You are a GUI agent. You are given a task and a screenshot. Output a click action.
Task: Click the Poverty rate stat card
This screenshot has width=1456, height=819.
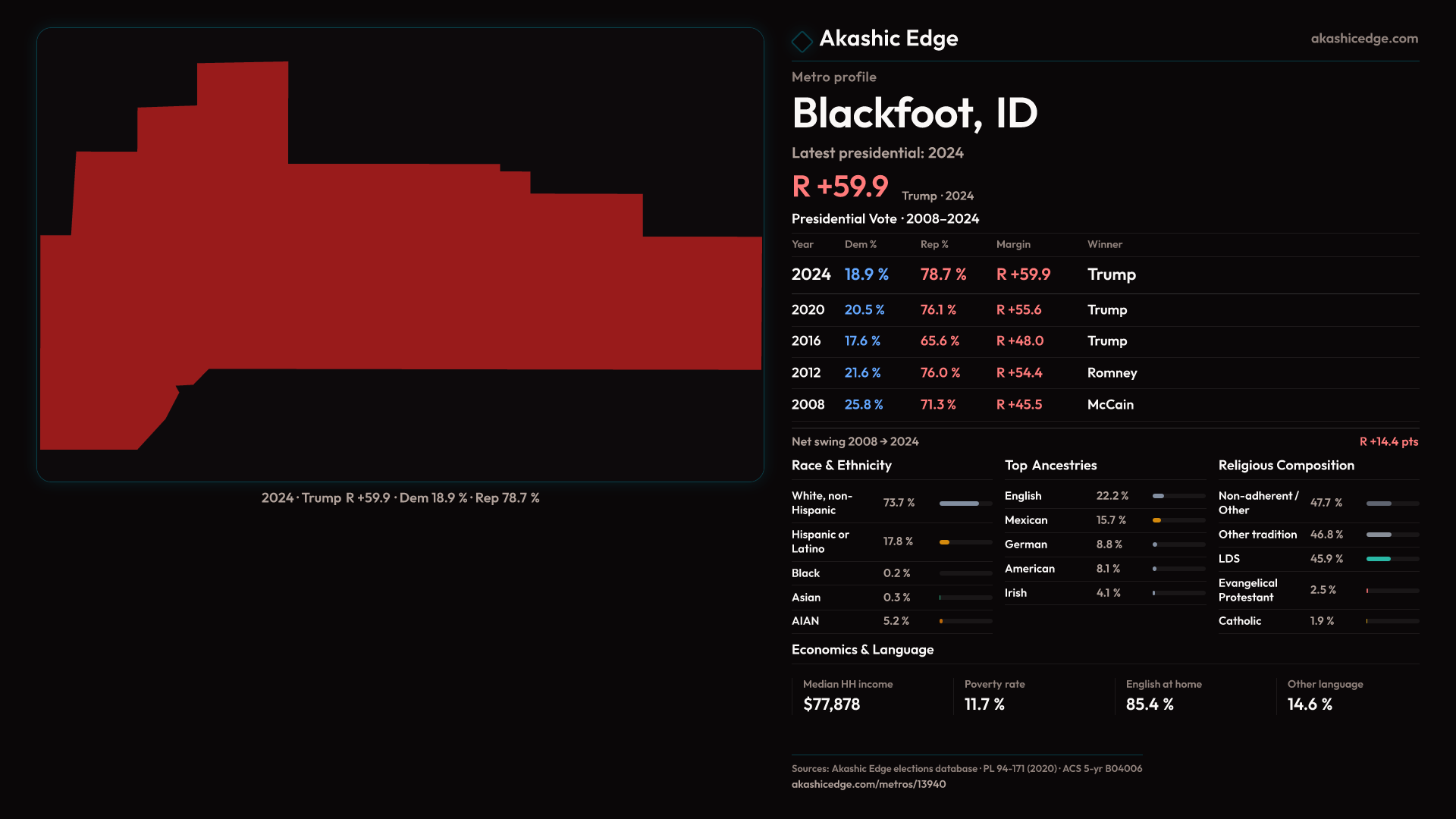click(993, 695)
